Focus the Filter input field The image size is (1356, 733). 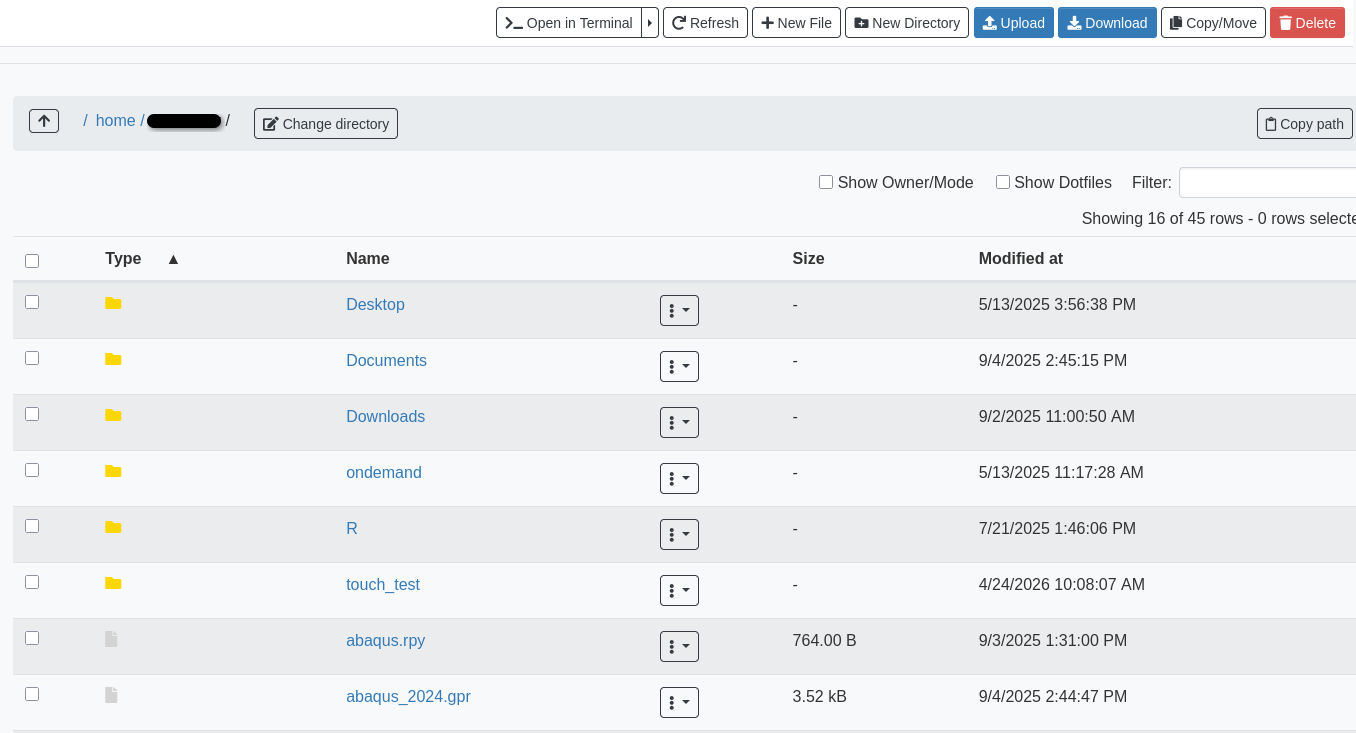(1267, 183)
